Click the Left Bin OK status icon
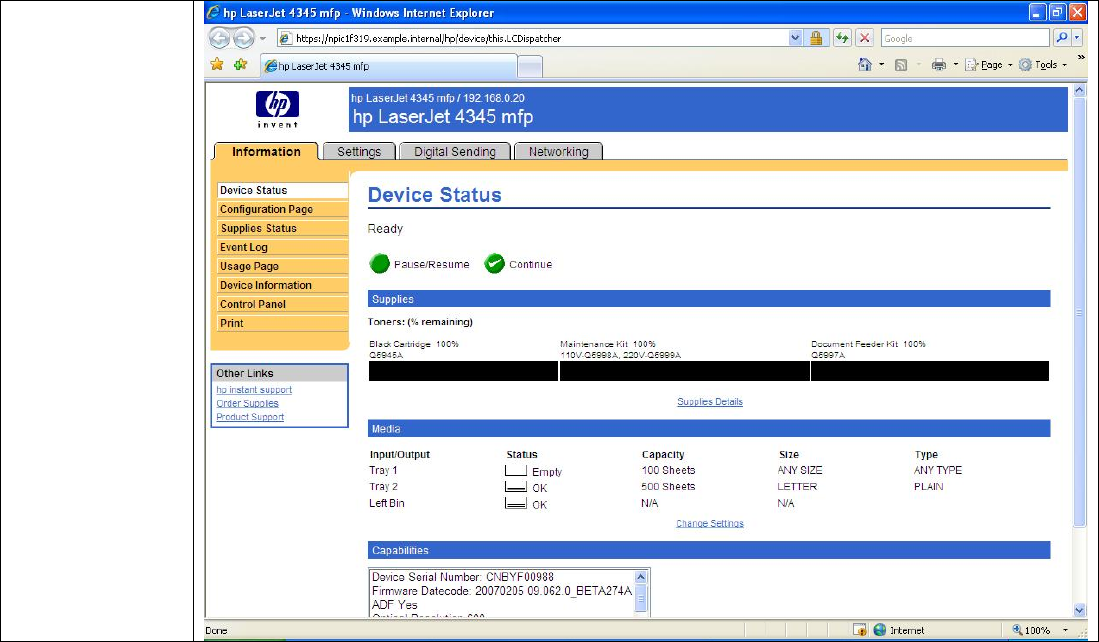This screenshot has height=642, width=1099. pos(516,503)
